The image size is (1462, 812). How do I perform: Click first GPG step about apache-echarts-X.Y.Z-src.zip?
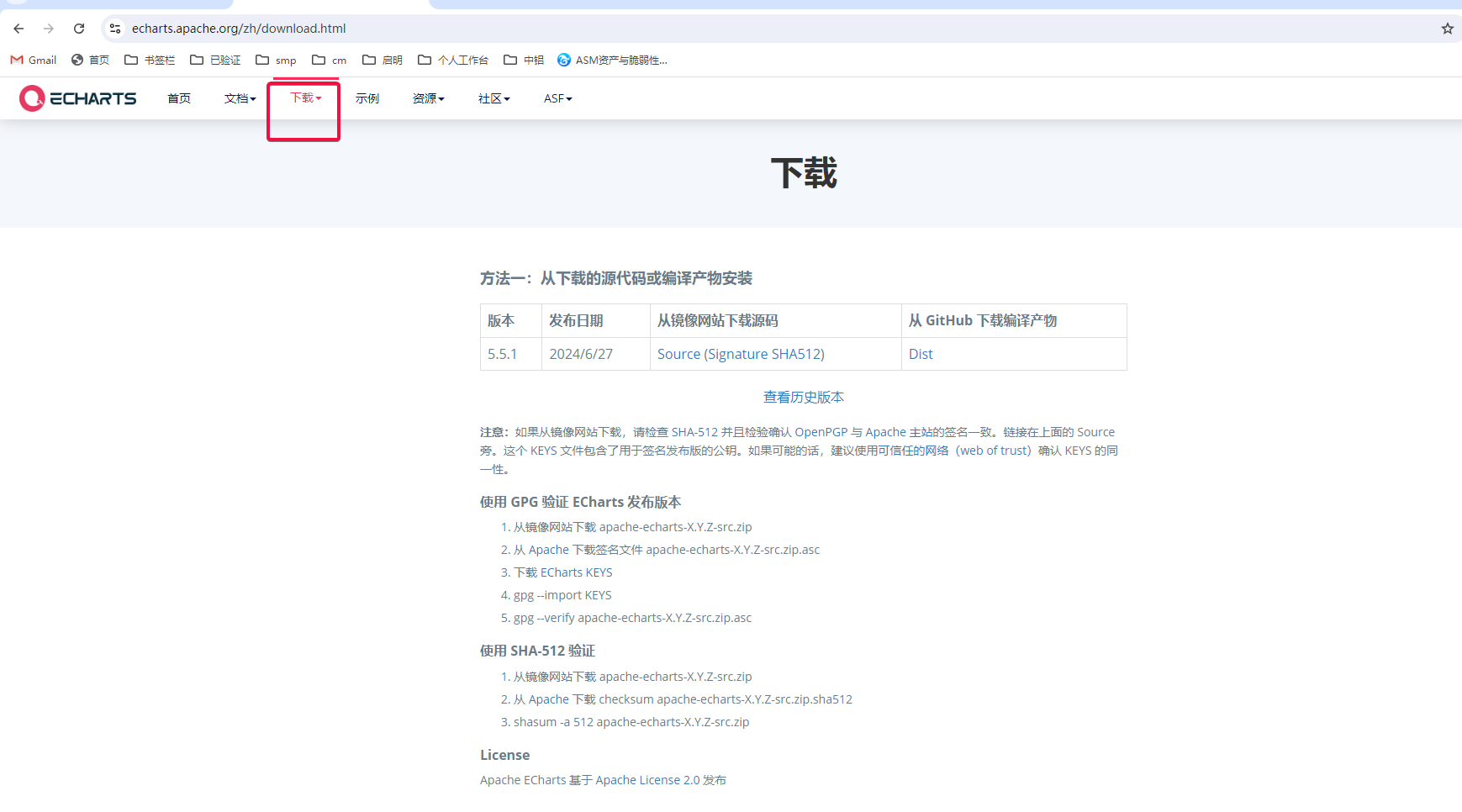[x=633, y=527]
